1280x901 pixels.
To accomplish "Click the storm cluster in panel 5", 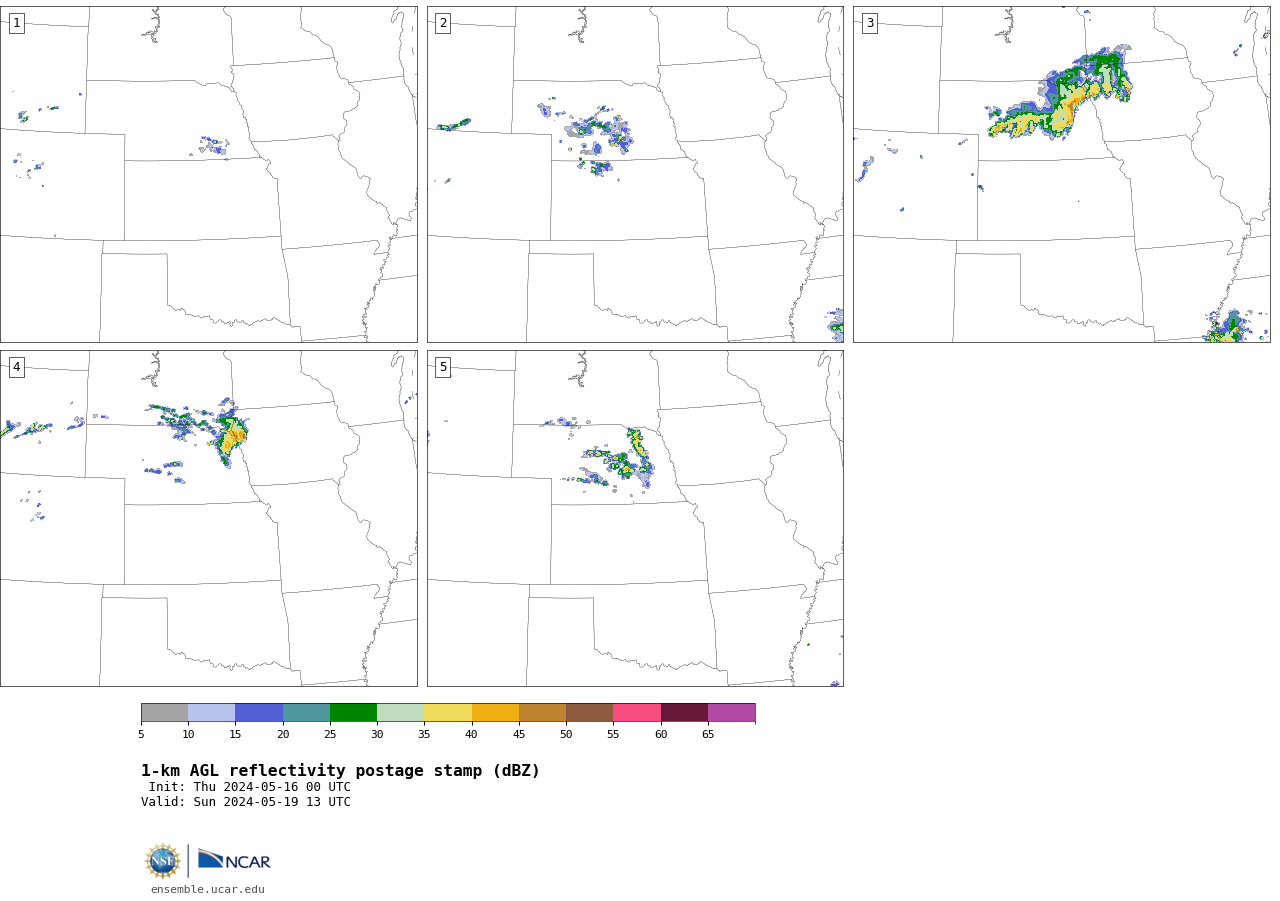I will point(620,460).
